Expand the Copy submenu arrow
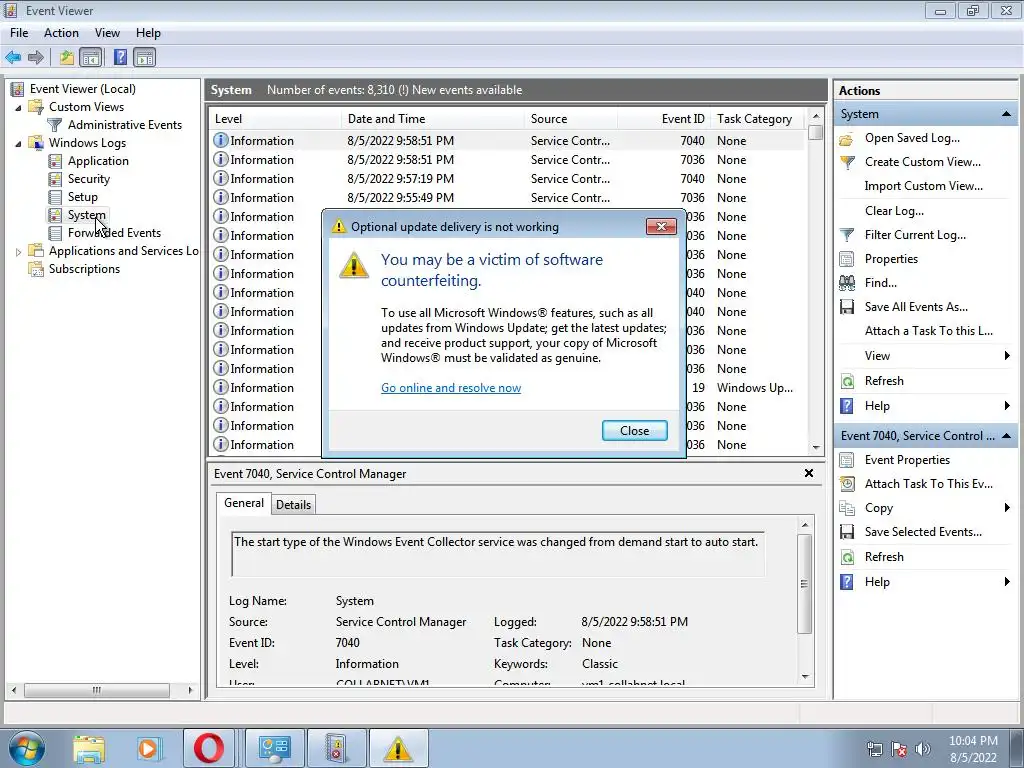 1007,508
